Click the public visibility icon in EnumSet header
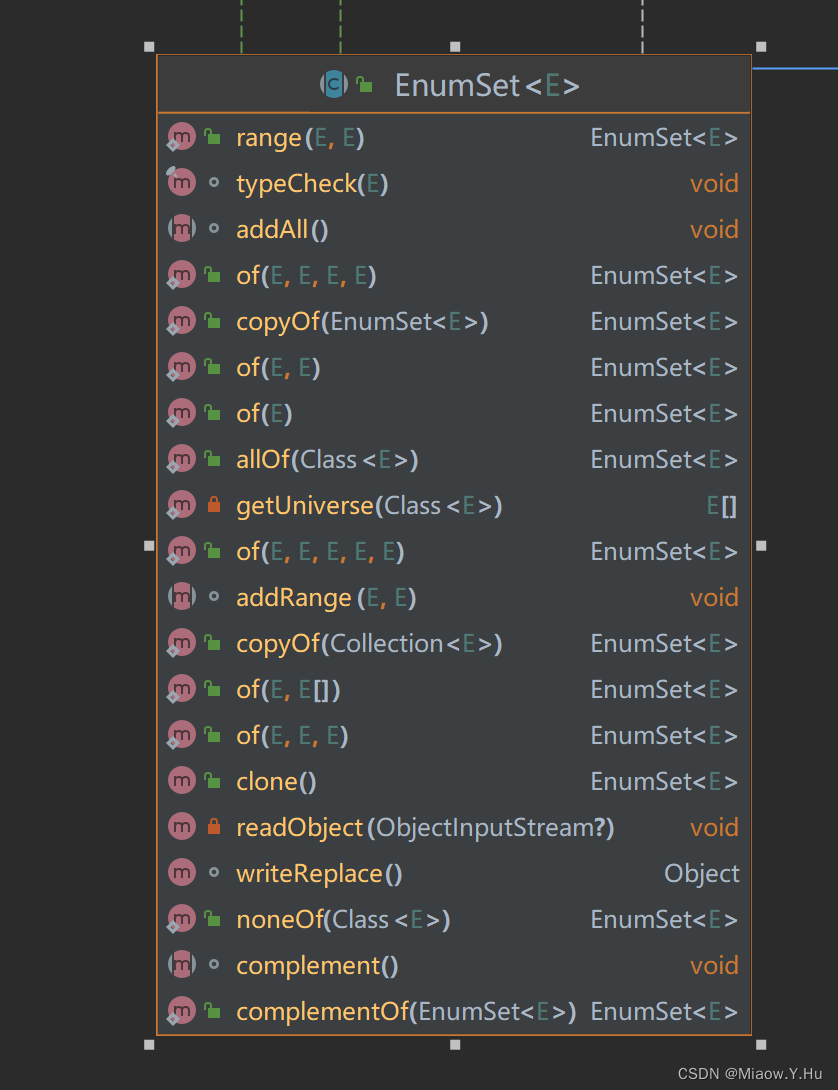The width and height of the screenshot is (838, 1090). [x=364, y=85]
